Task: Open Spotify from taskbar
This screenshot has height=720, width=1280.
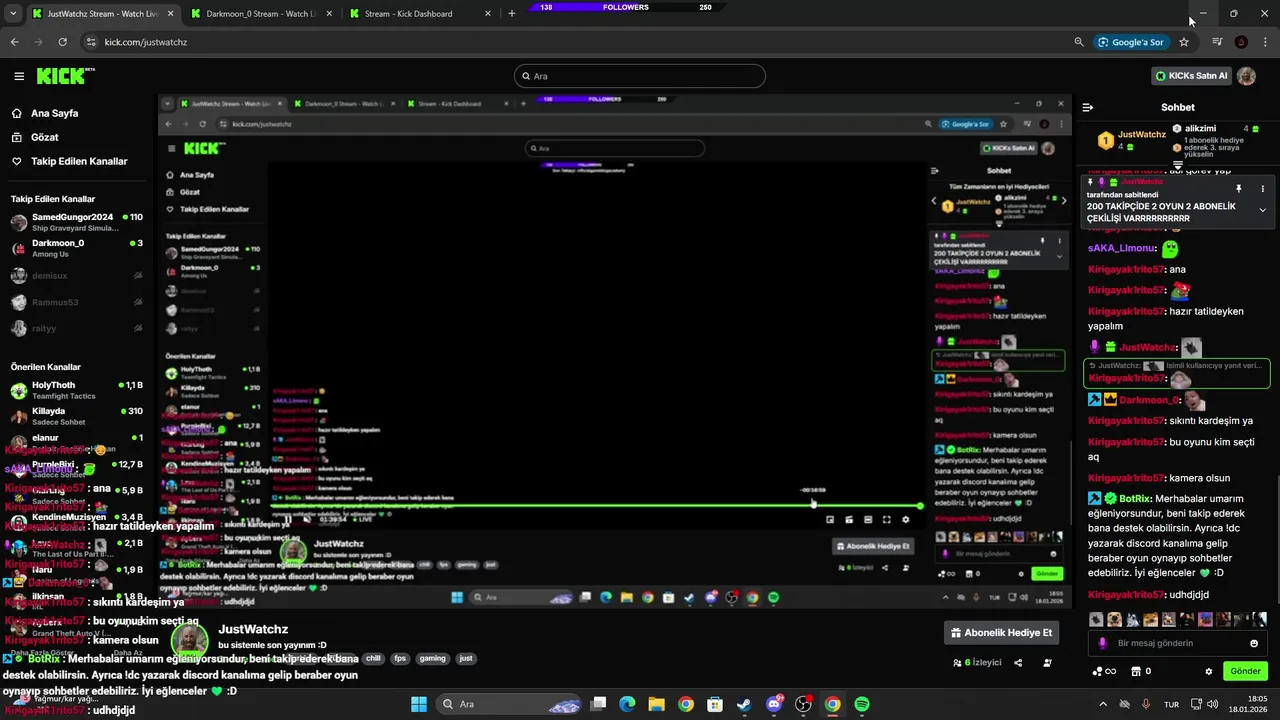Action: click(x=862, y=704)
